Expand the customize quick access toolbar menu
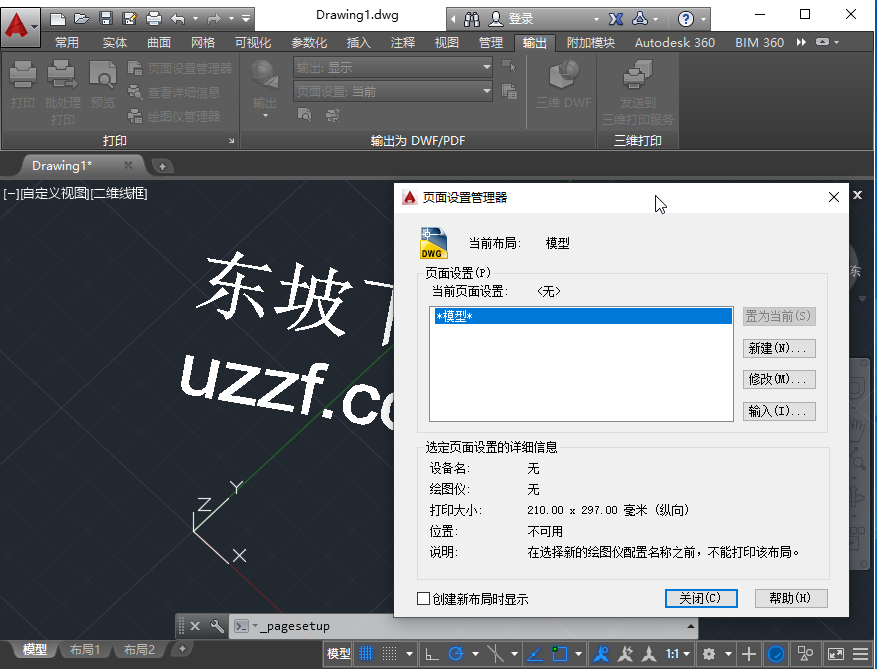 click(246, 19)
